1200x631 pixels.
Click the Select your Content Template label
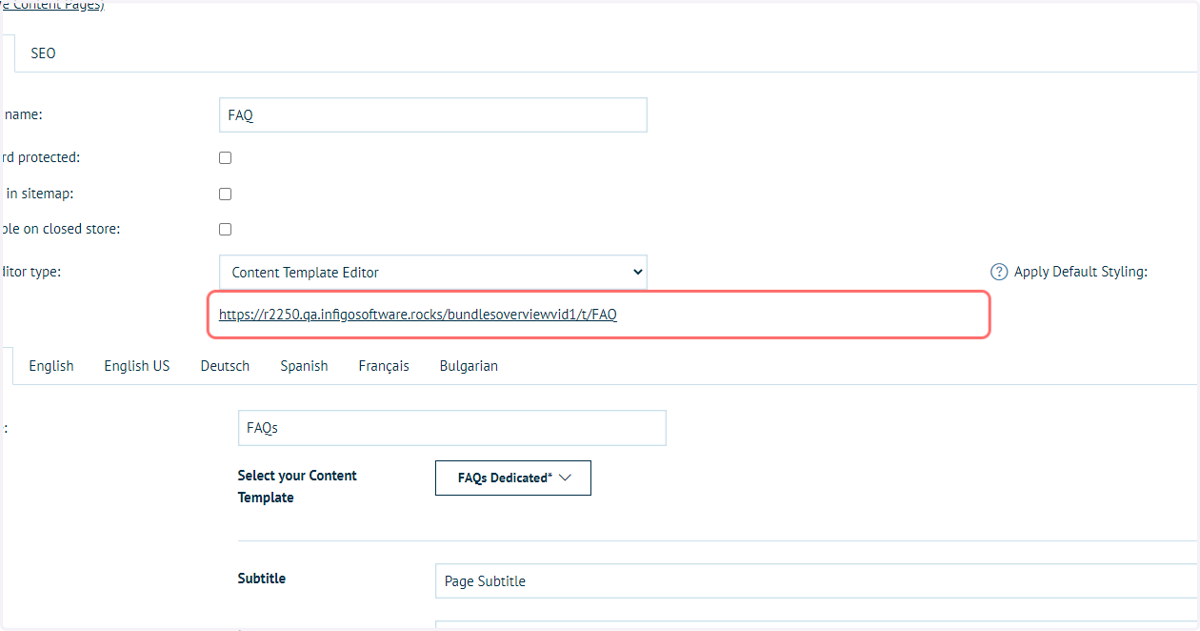pos(297,486)
